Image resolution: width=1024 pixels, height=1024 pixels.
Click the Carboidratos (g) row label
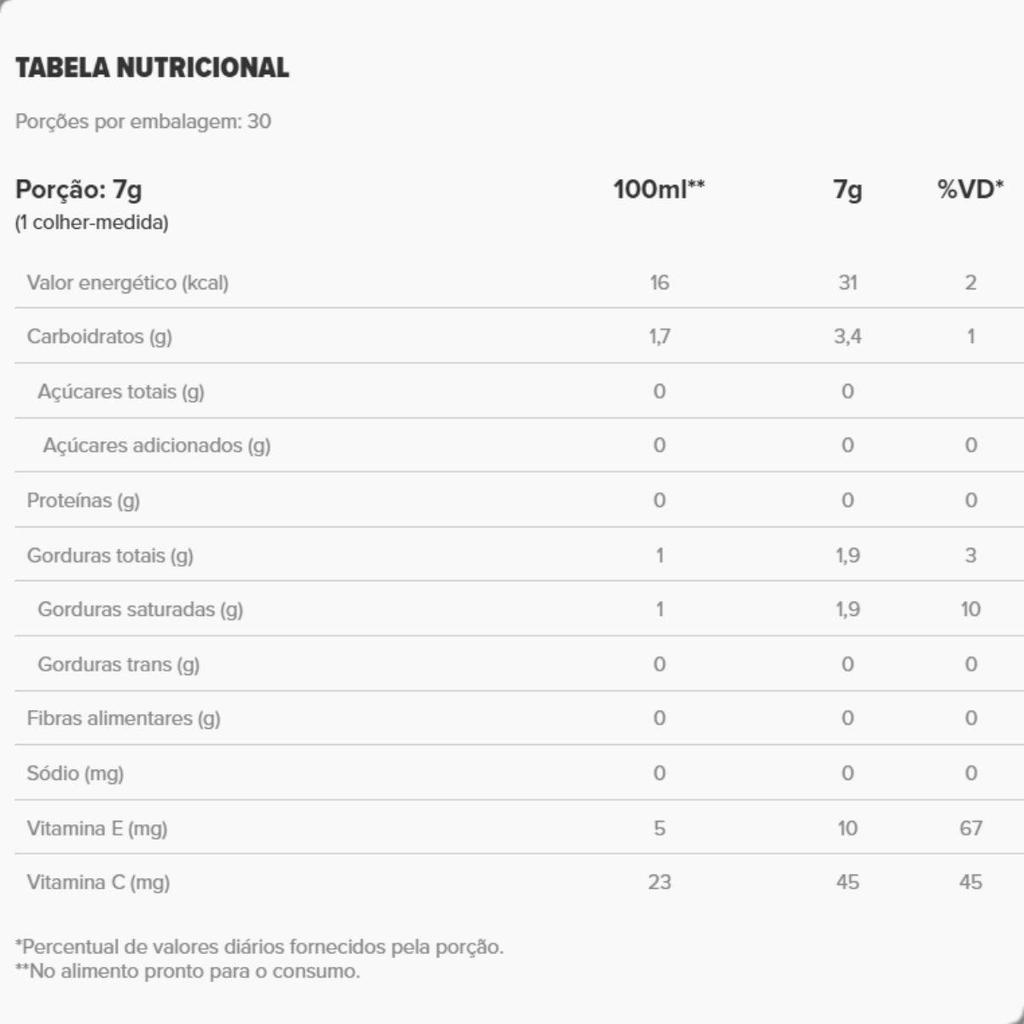(x=99, y=337)
